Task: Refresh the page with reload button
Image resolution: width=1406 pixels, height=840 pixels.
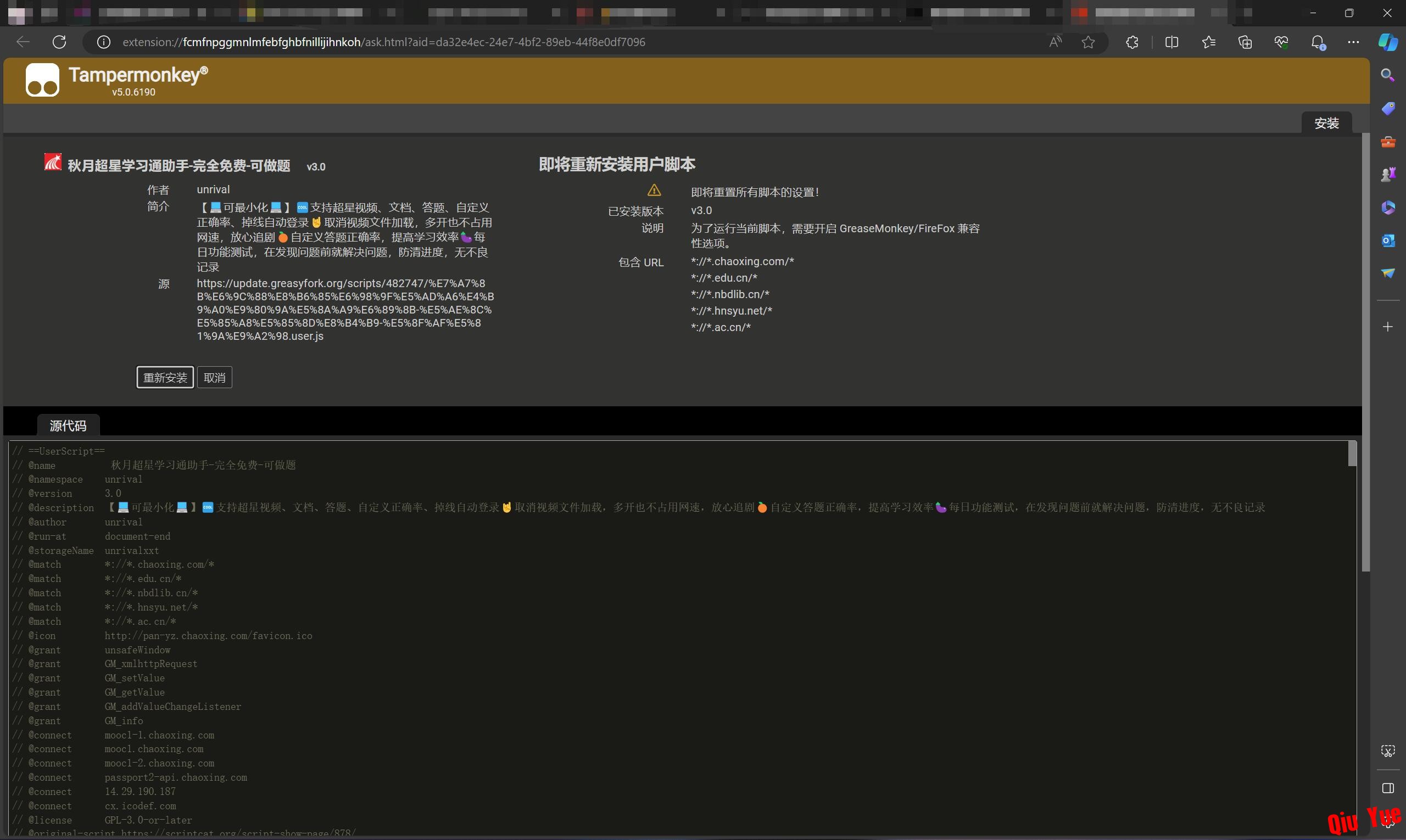Action: point(59,42)
